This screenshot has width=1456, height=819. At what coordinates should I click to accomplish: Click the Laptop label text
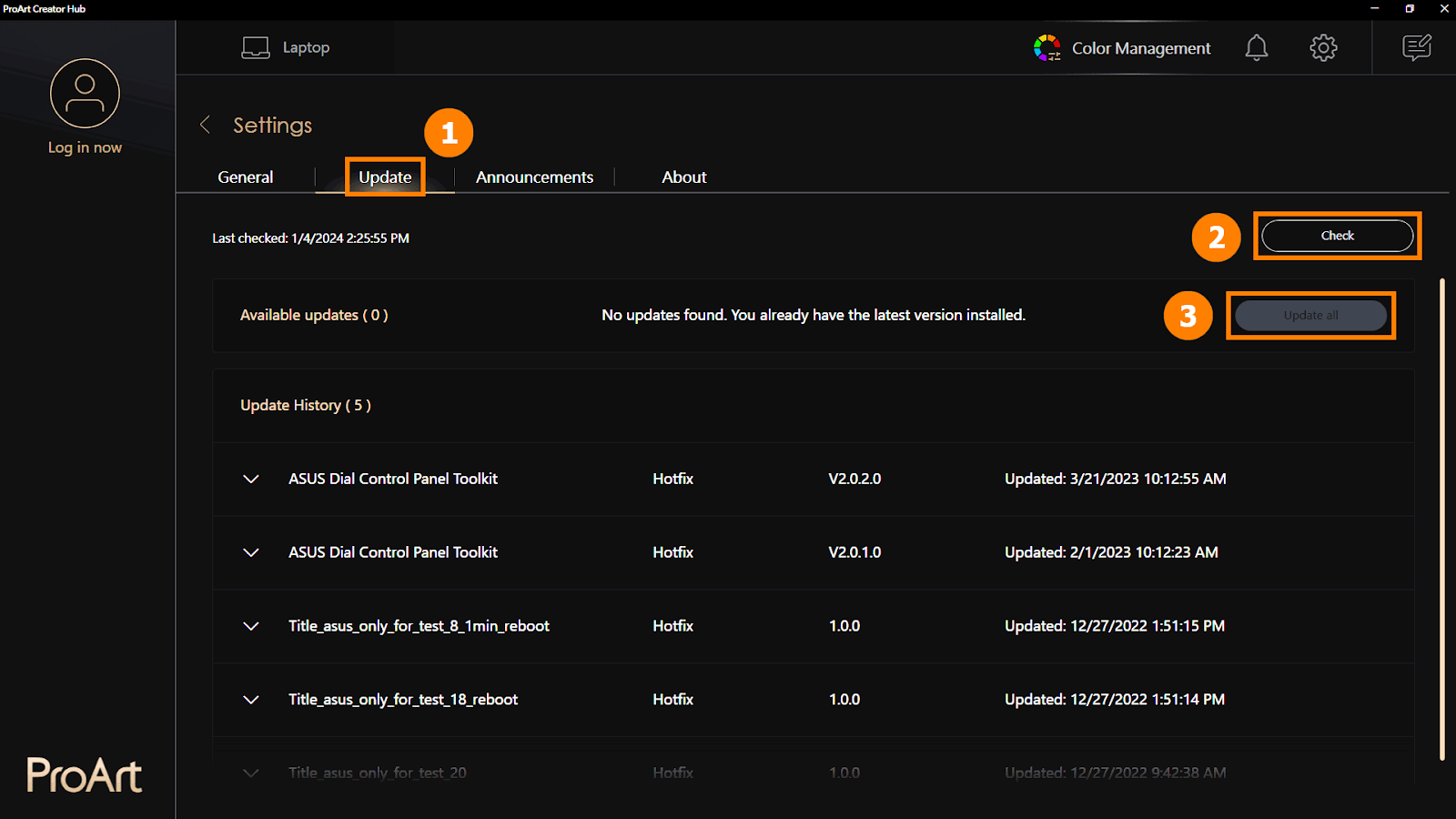pyautogui.click(x=306, y=47)
